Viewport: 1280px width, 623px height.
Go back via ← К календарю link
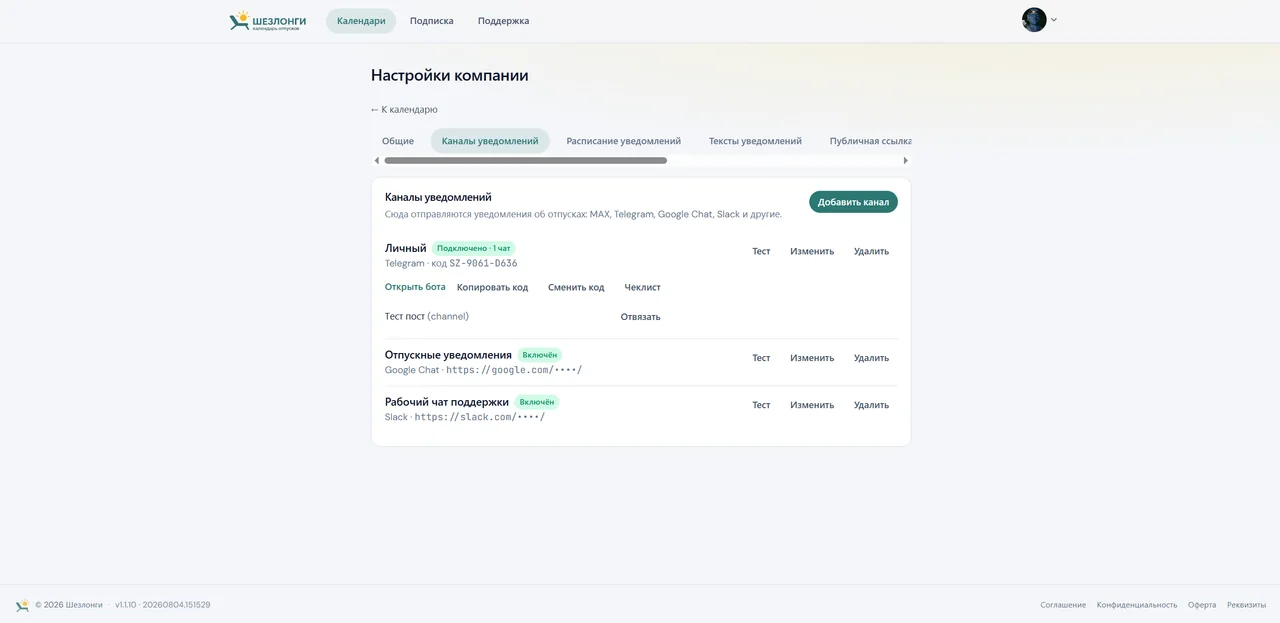[x=404, y=109]
